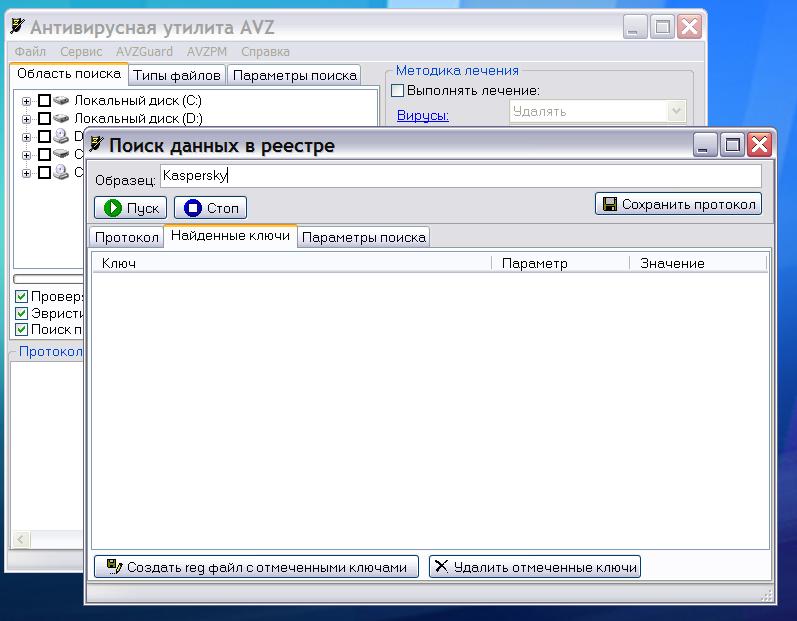
Task: Click the Ключ column header
Action: [x=292, y=263]
